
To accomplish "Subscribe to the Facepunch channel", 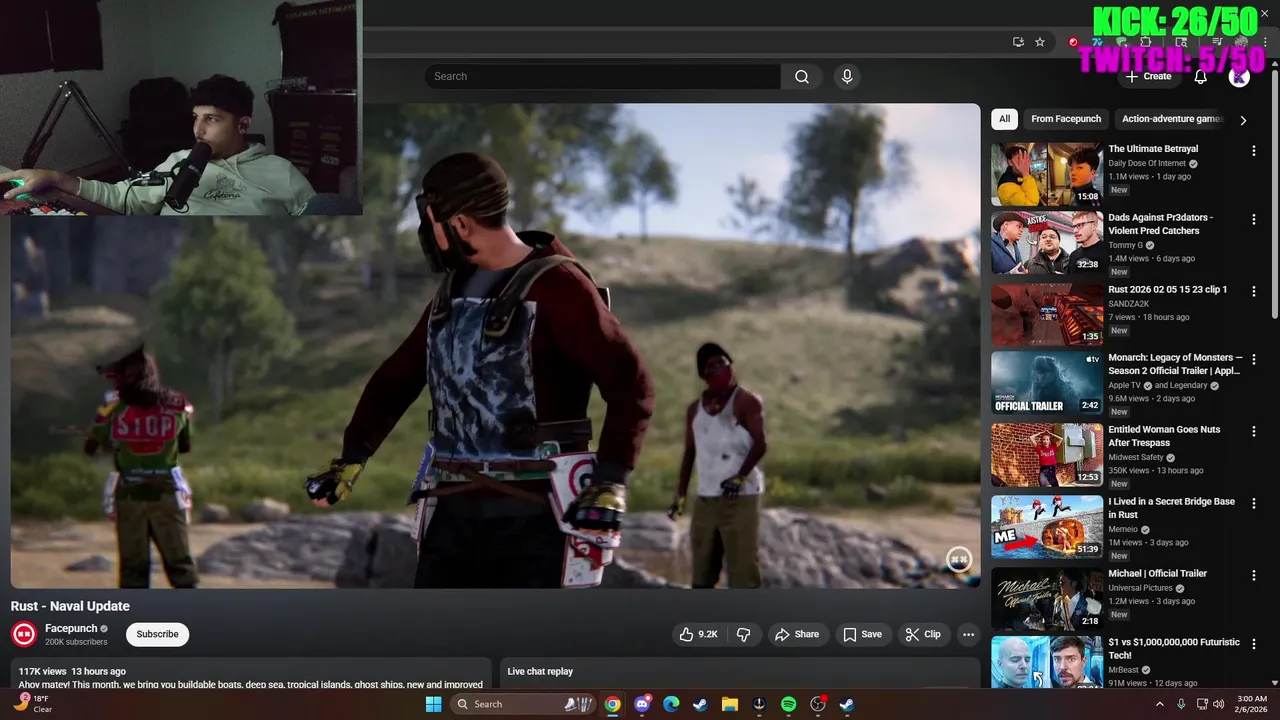I will [x=157, y=634].
